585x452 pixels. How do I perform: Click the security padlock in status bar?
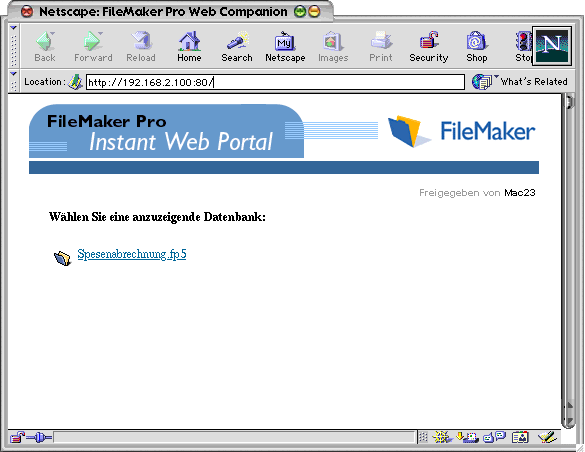coord(17,437)
